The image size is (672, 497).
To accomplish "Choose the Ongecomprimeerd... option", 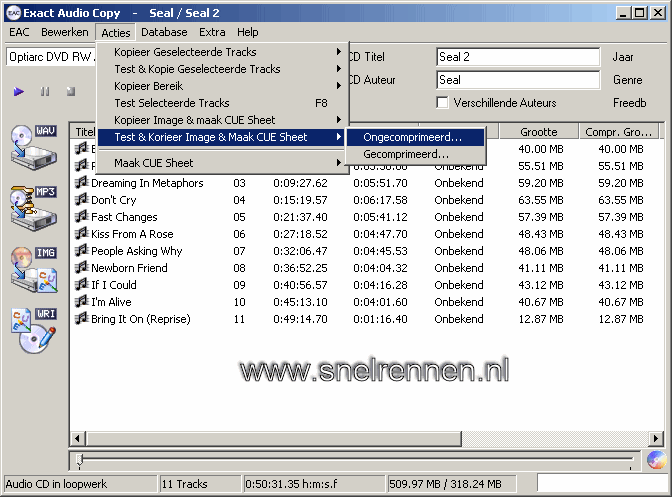I will tap(415, 137).
